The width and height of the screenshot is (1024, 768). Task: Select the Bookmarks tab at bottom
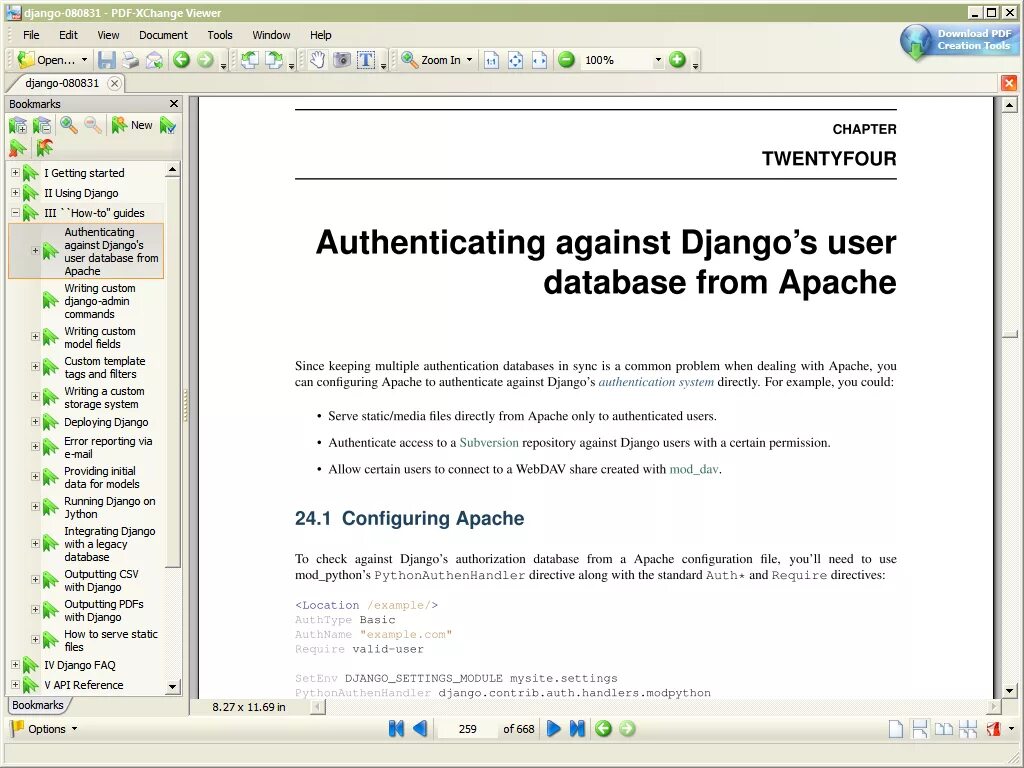click(38, 705)
